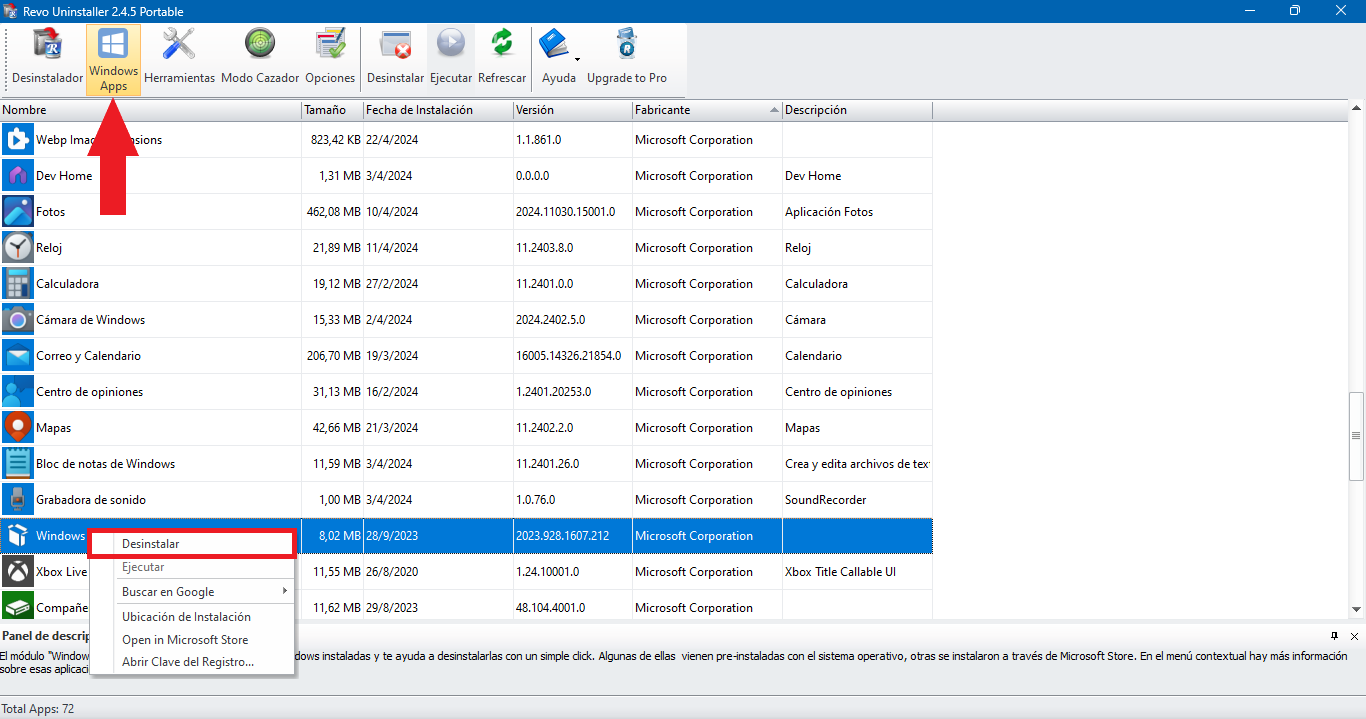Open Herramientas tools
This screenshot has height=719, width=1366.
(x=180, y=58)
